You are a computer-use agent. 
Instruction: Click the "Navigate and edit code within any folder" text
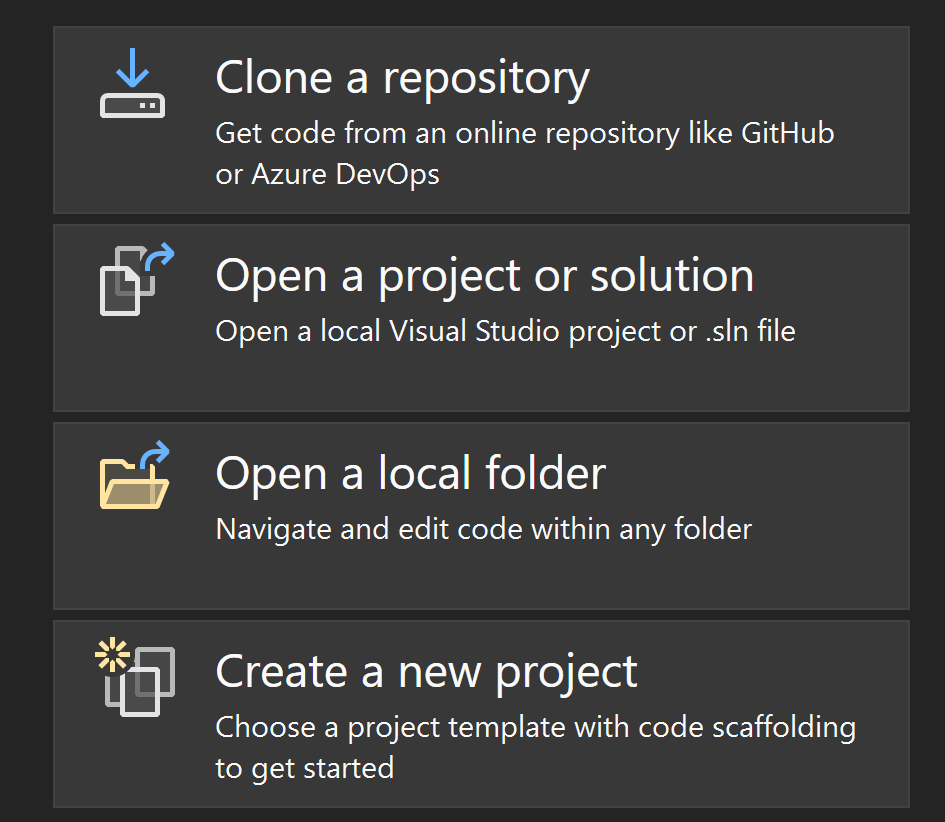pyautogui.click(x=484, y=530)
